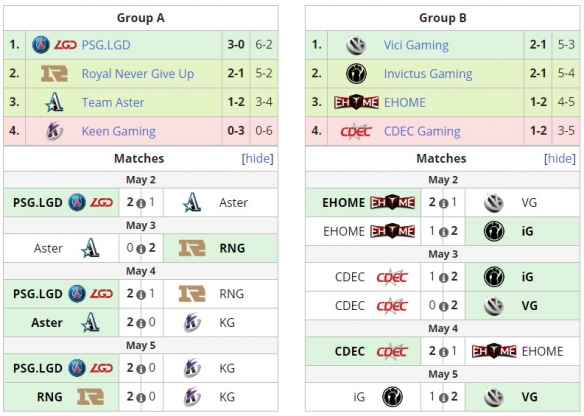Screen dimensions: 584x416
Task: Open the Invictus Gaming link
Action: pos(428,74)
